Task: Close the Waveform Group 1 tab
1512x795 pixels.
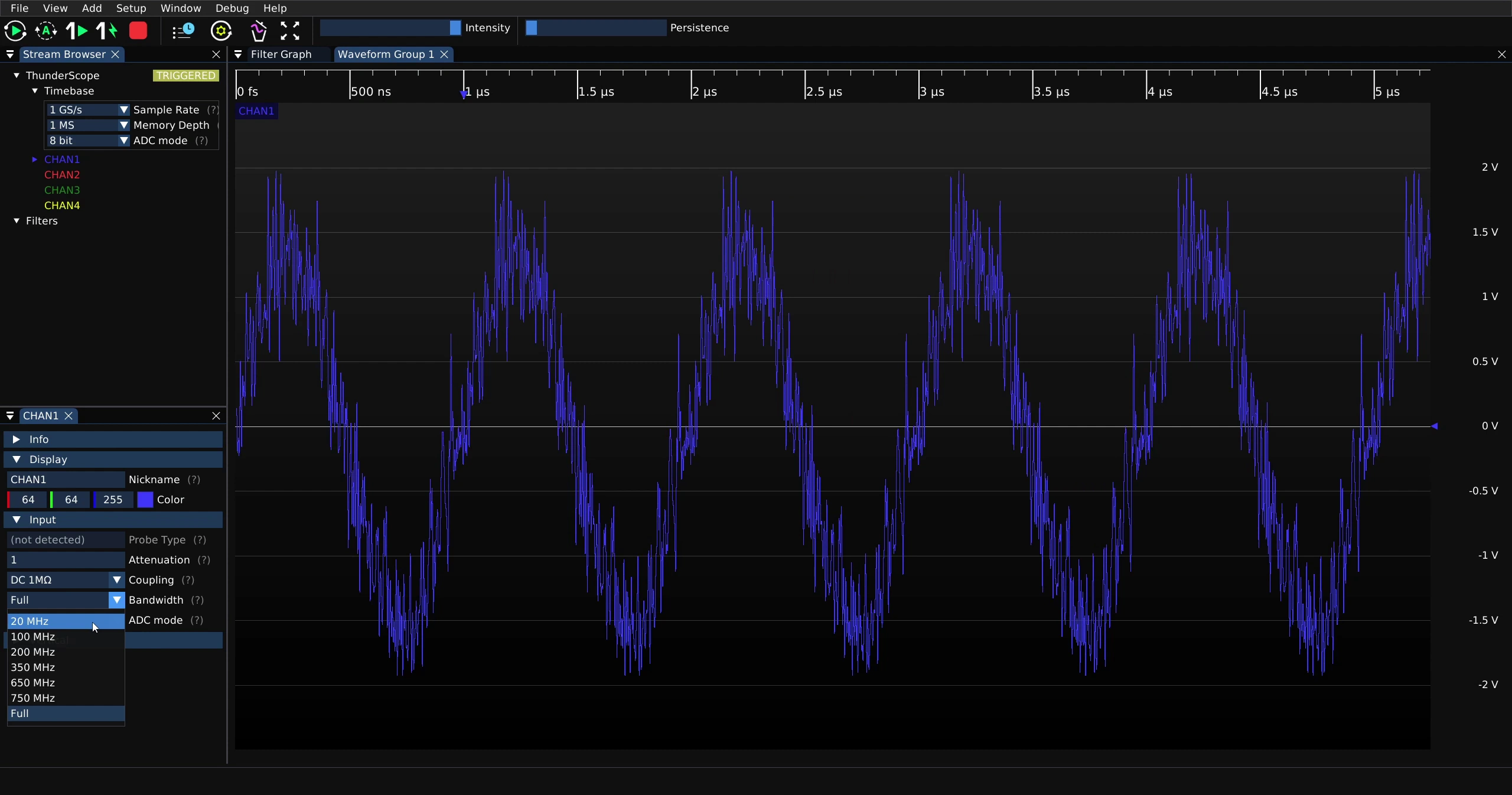Action: [444, 54]
